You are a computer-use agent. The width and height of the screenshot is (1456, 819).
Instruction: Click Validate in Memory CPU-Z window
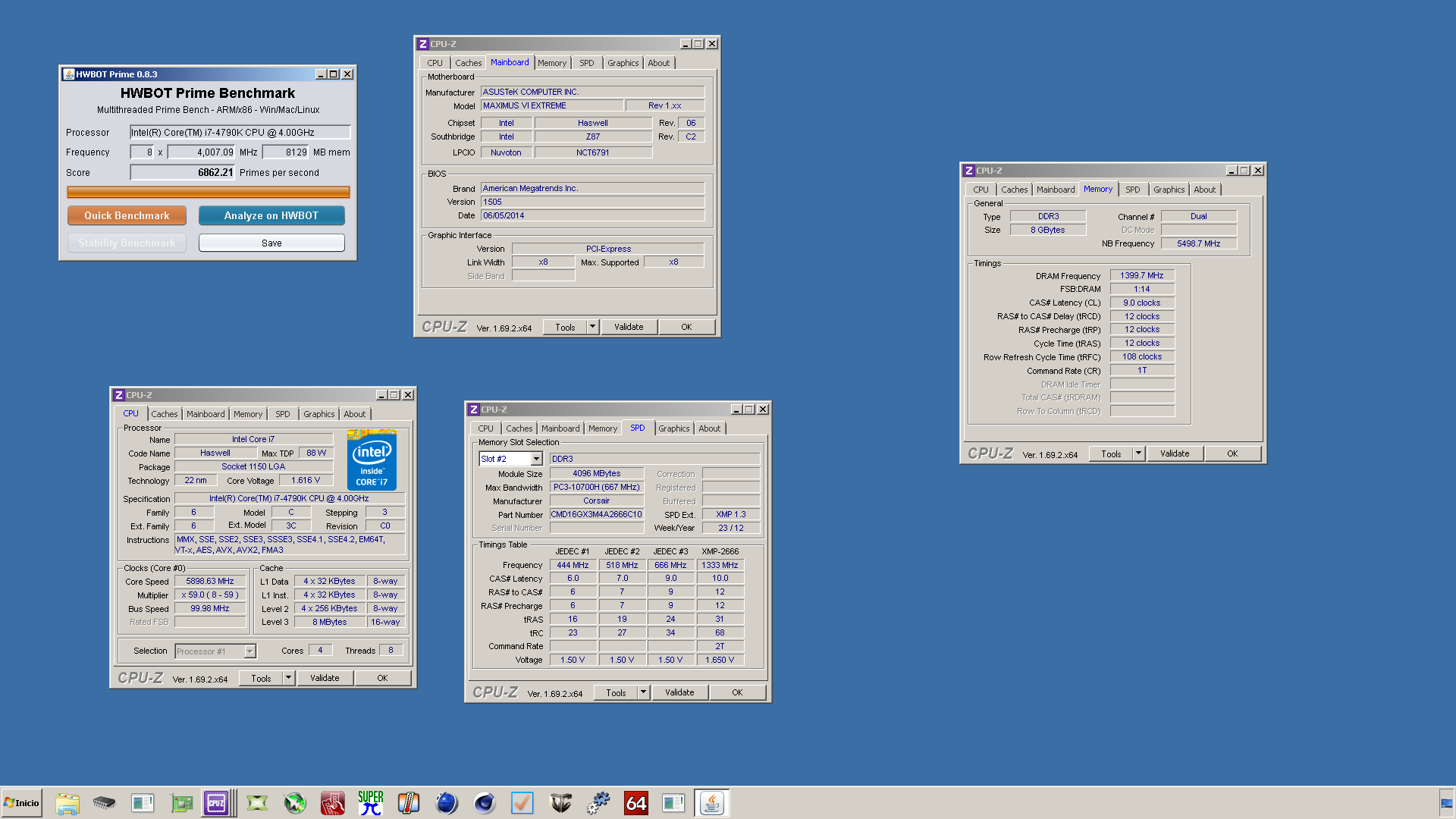[x=1175, y=454]
